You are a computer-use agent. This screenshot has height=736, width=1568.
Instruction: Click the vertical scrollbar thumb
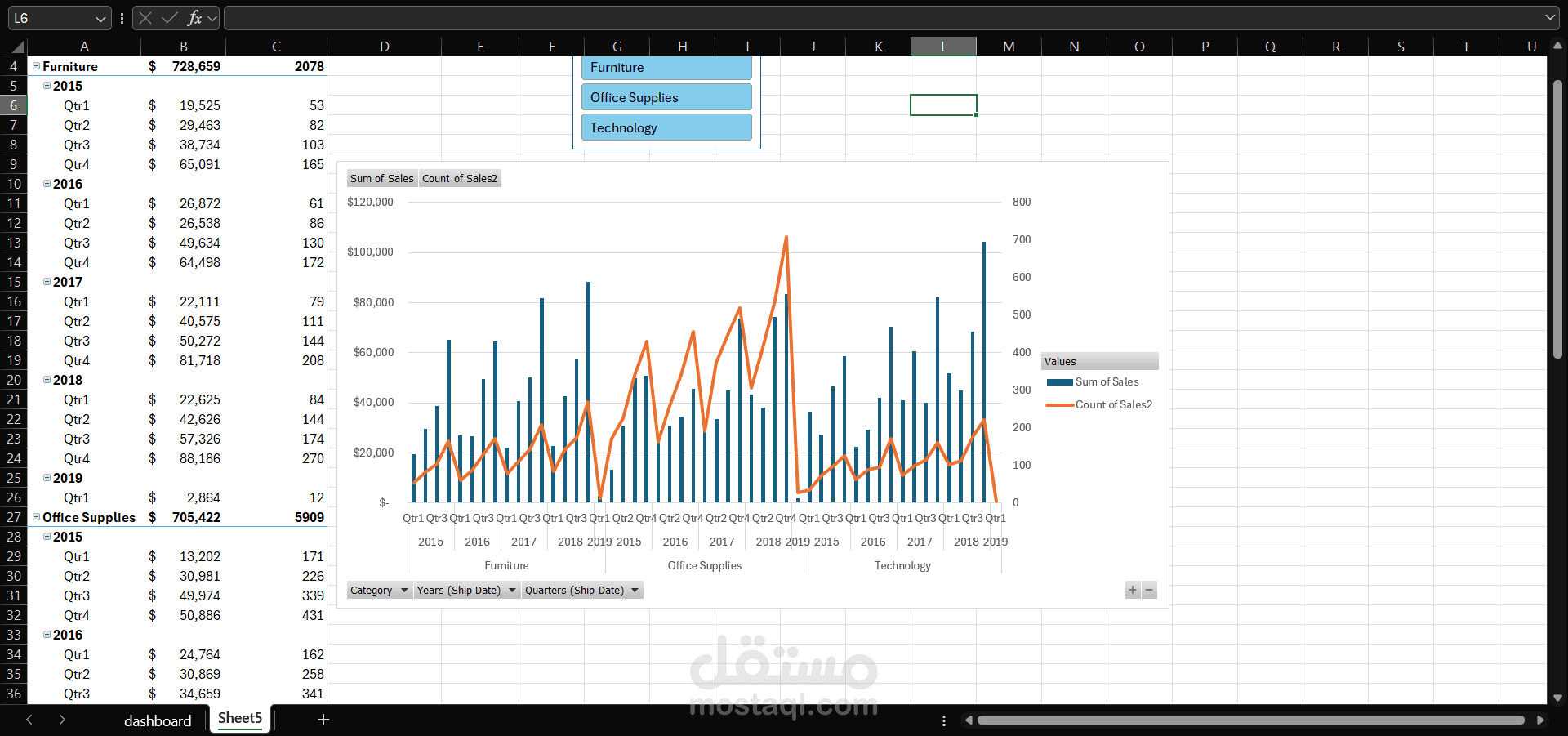pyautogui.click(x=1557, y=219)
